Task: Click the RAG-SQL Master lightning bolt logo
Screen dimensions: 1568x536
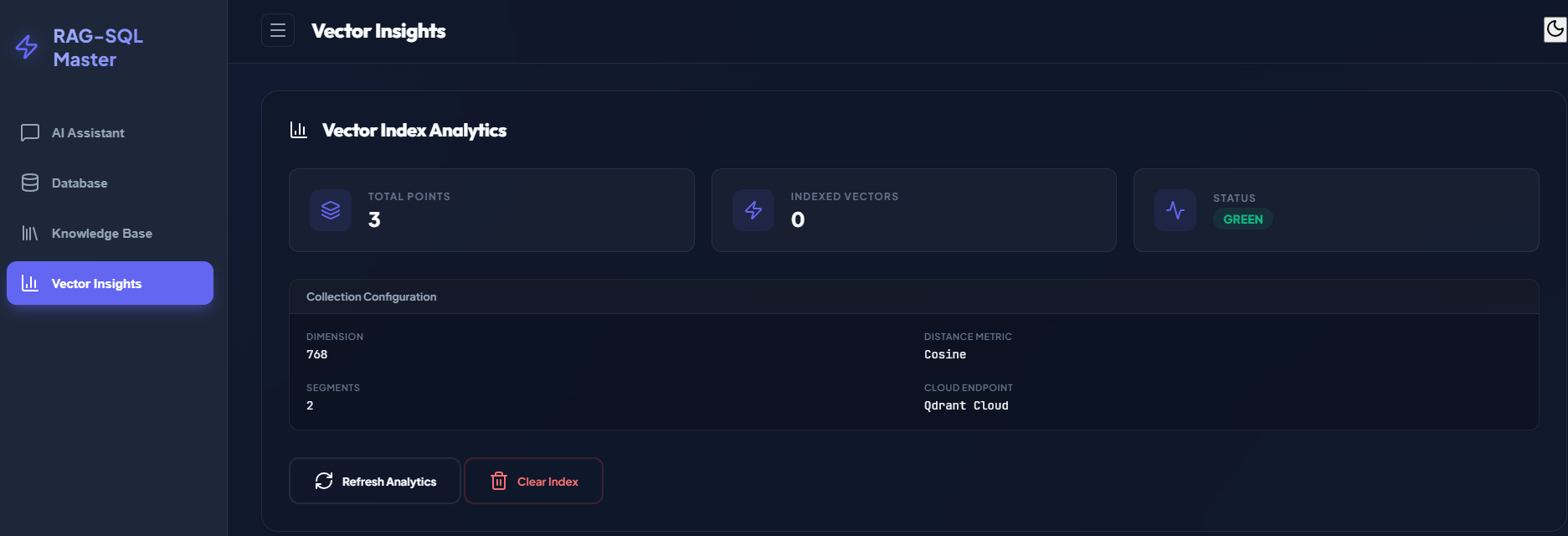Action: coord(27,47)
